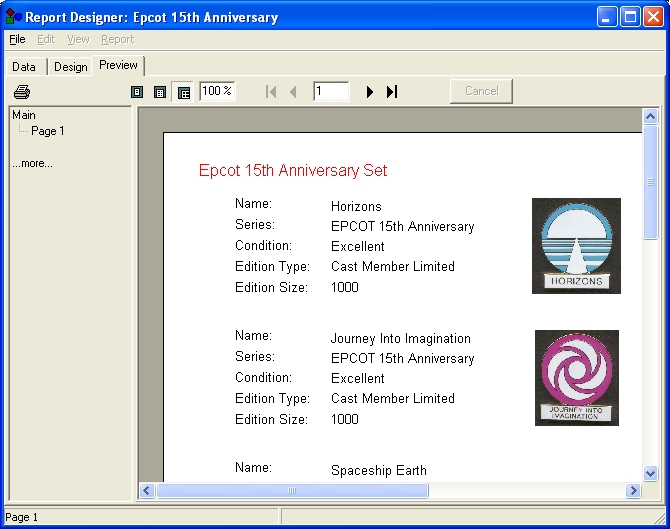670x529 pixels.
Task: Switch to the Design tab
Action: tap(70, 67)
